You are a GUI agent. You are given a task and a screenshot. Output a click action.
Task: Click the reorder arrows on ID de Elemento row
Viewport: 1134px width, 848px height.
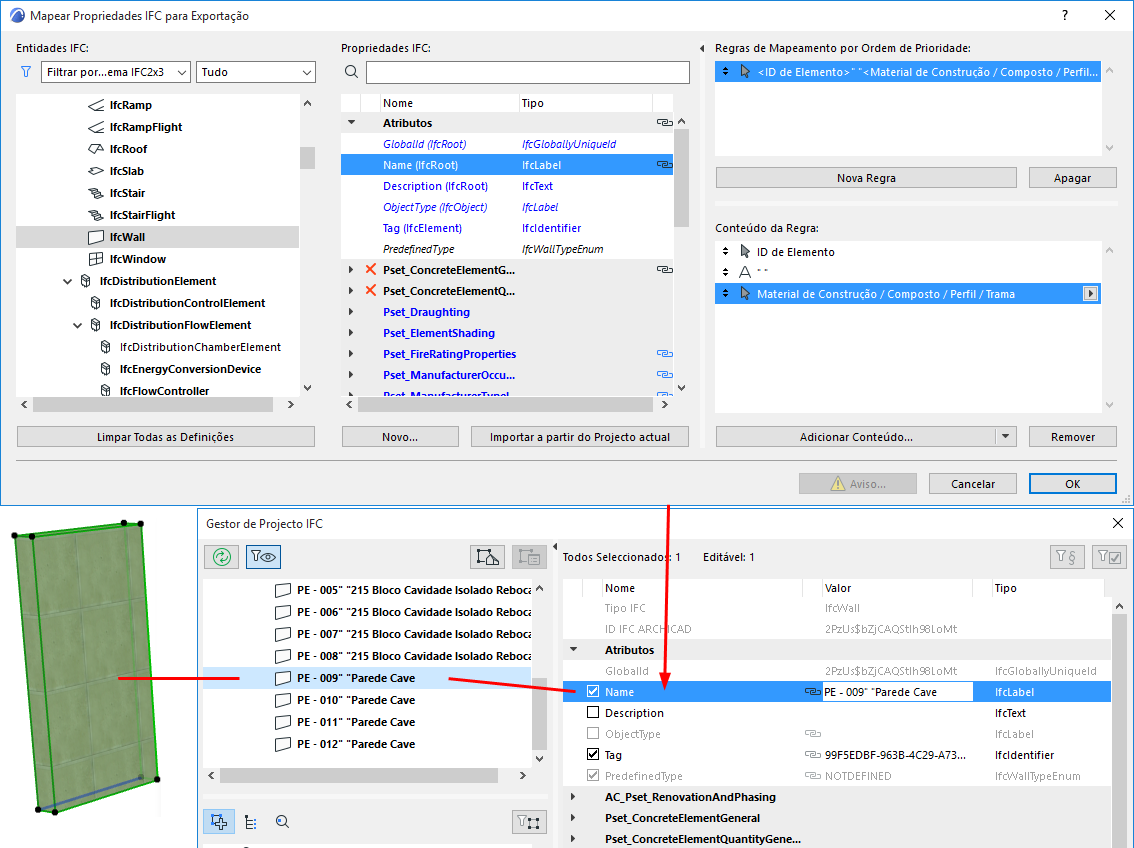[x=725, y=252]
